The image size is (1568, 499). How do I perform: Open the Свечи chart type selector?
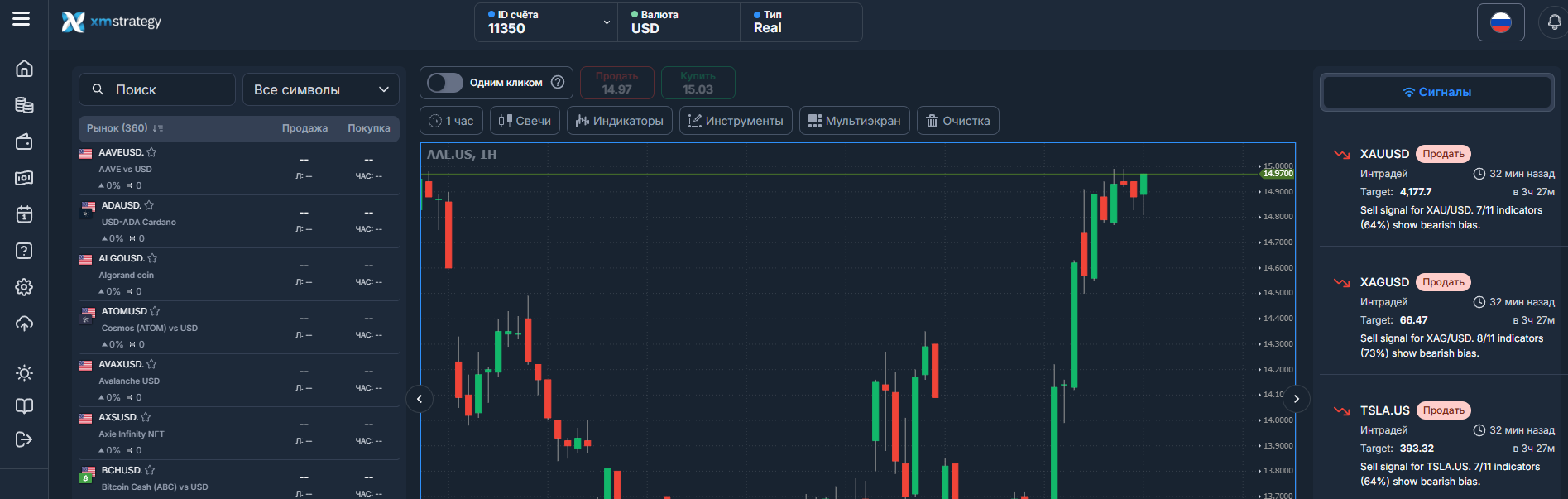pos(525,121)
